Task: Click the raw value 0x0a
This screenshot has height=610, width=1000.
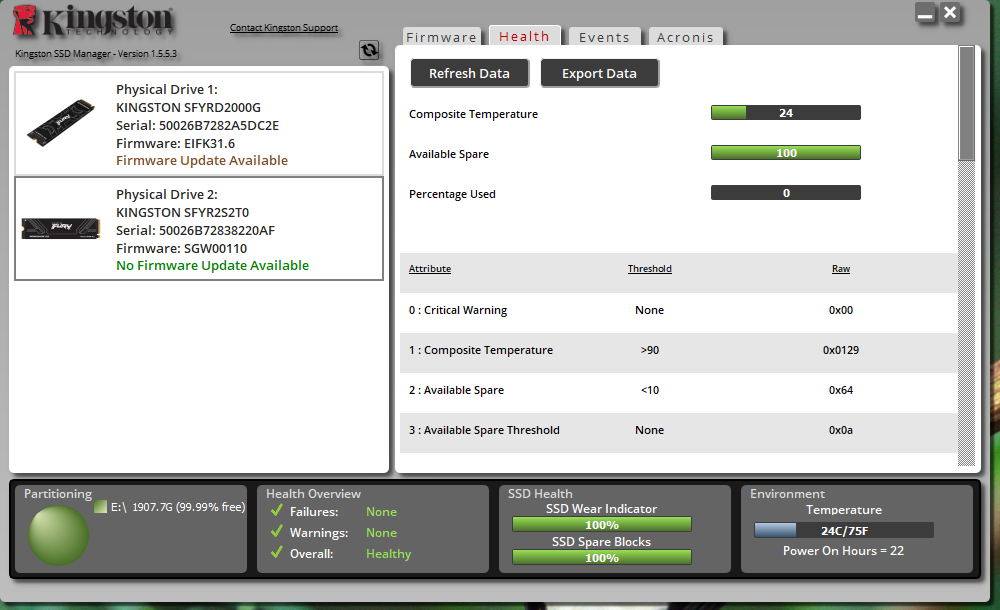Action: 841,430
